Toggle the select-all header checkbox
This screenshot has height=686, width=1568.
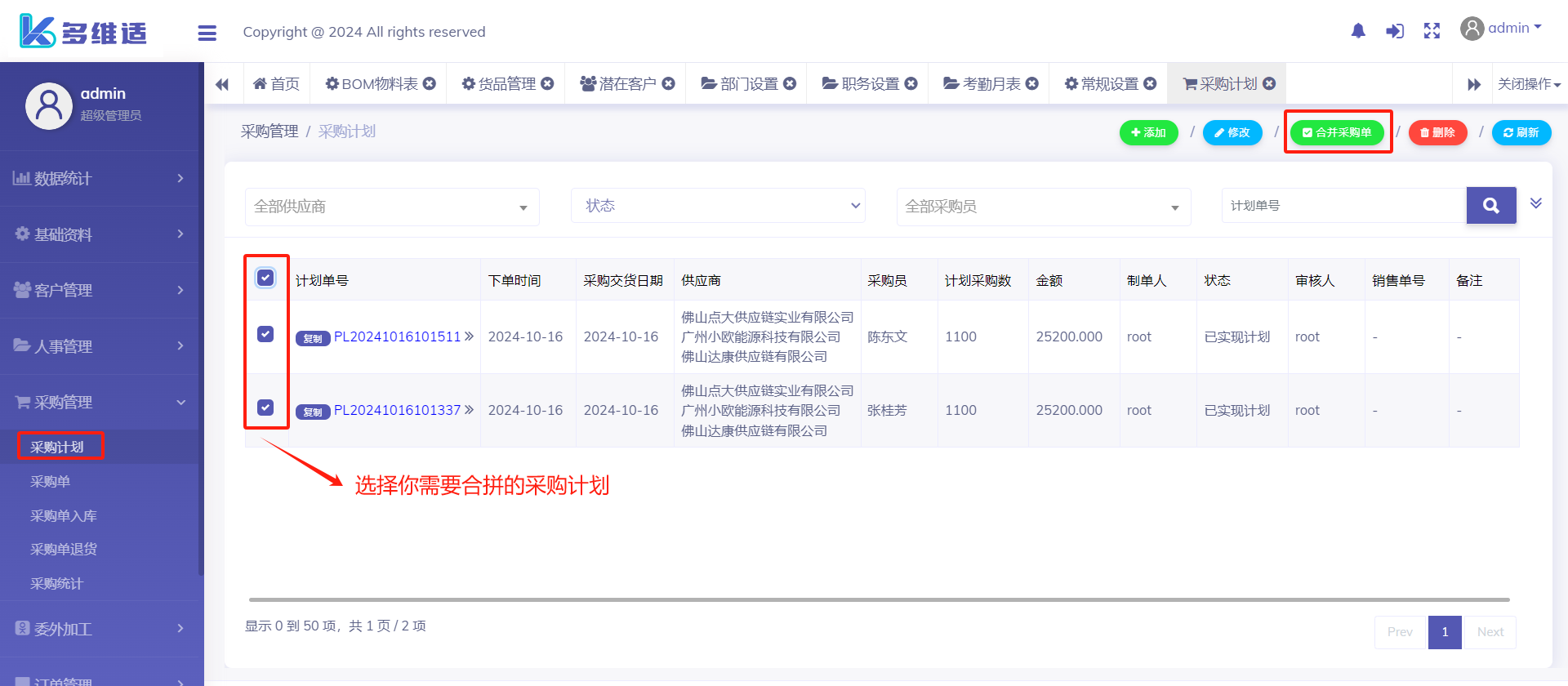265,278
